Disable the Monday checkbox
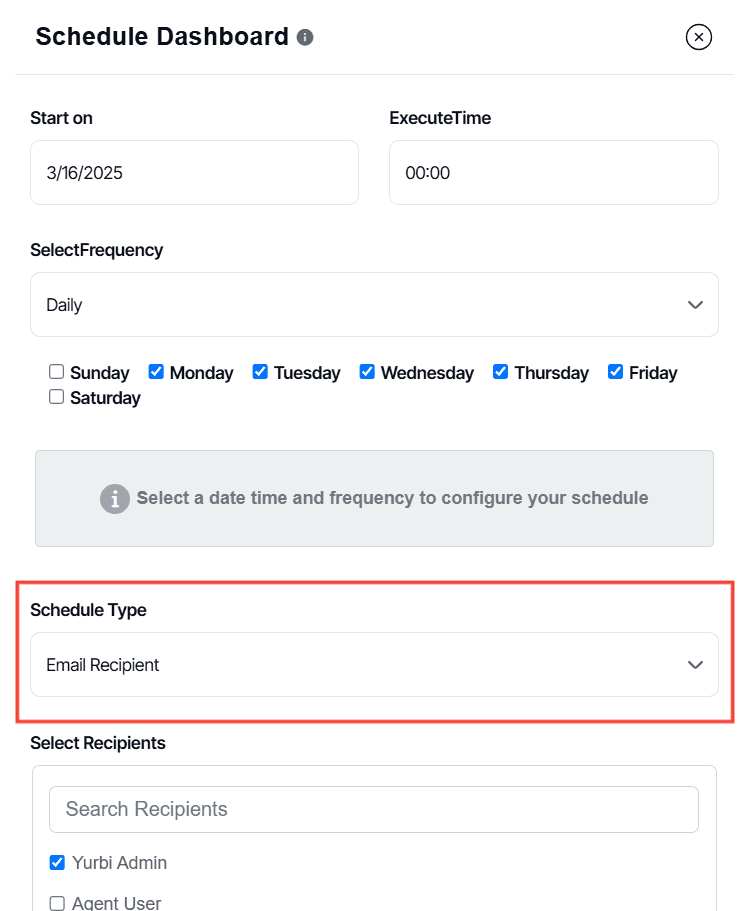 pos(156,371)
